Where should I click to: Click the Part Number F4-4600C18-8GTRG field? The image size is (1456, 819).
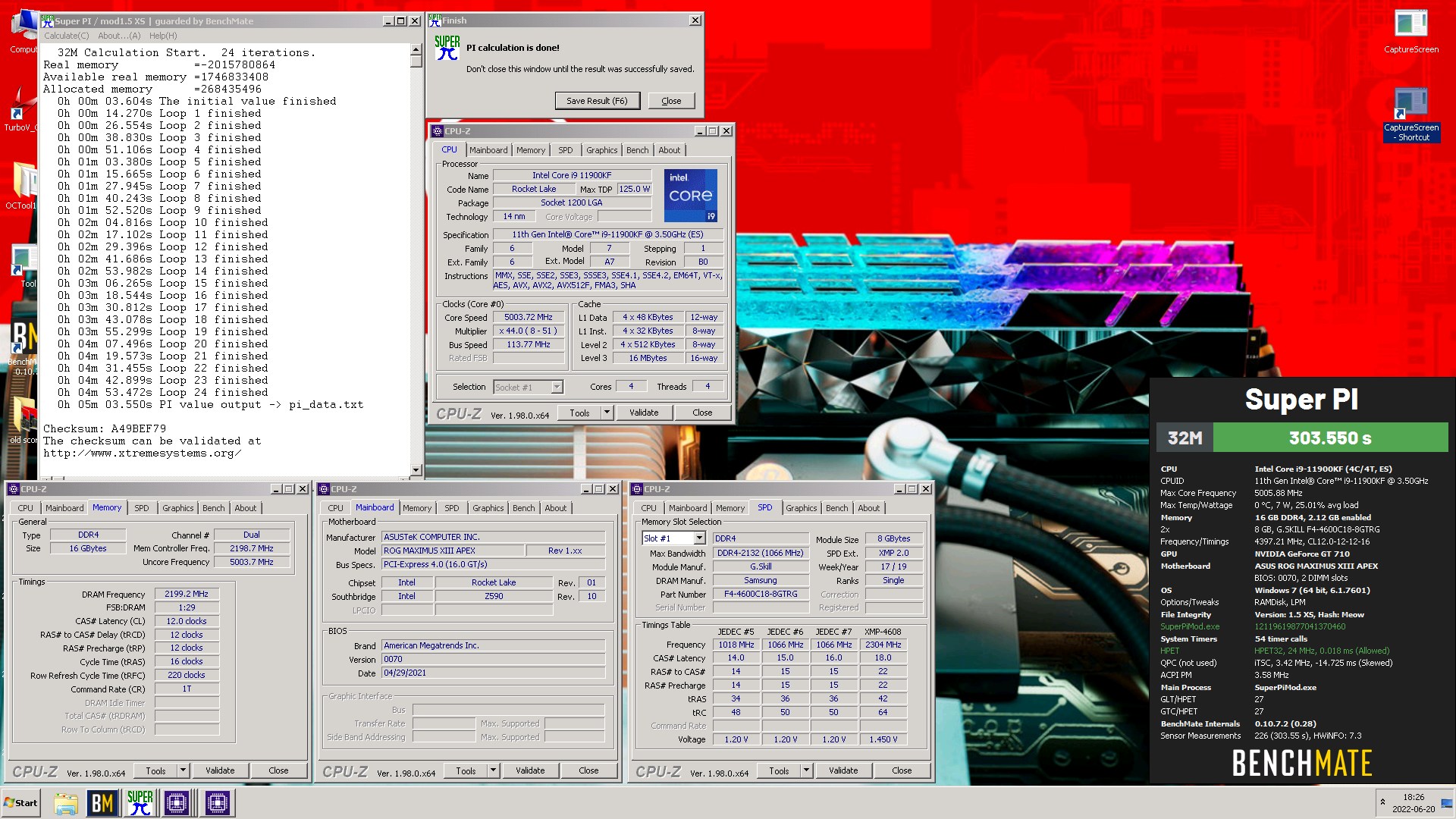tap(761, 594)
